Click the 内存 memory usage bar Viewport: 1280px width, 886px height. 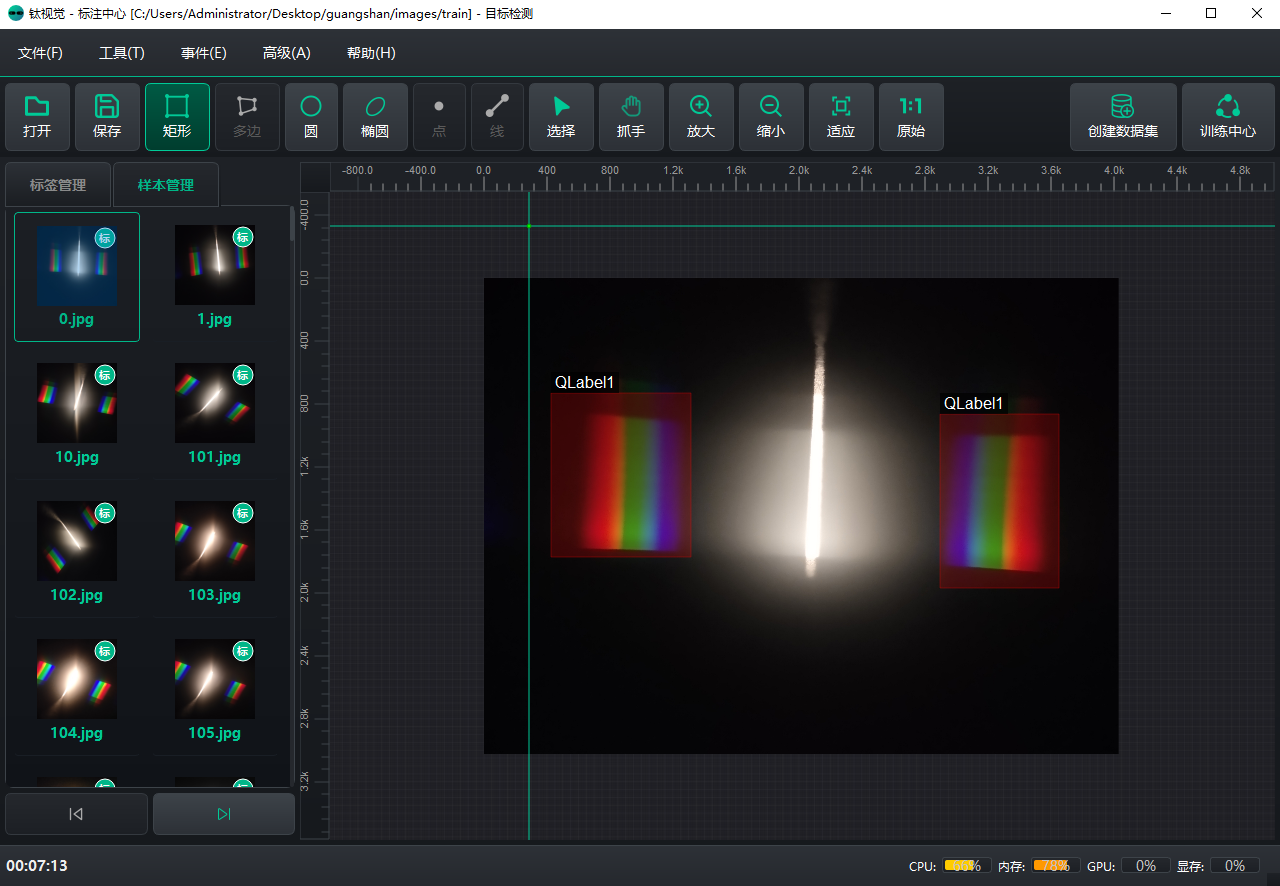click(1055, 866)
